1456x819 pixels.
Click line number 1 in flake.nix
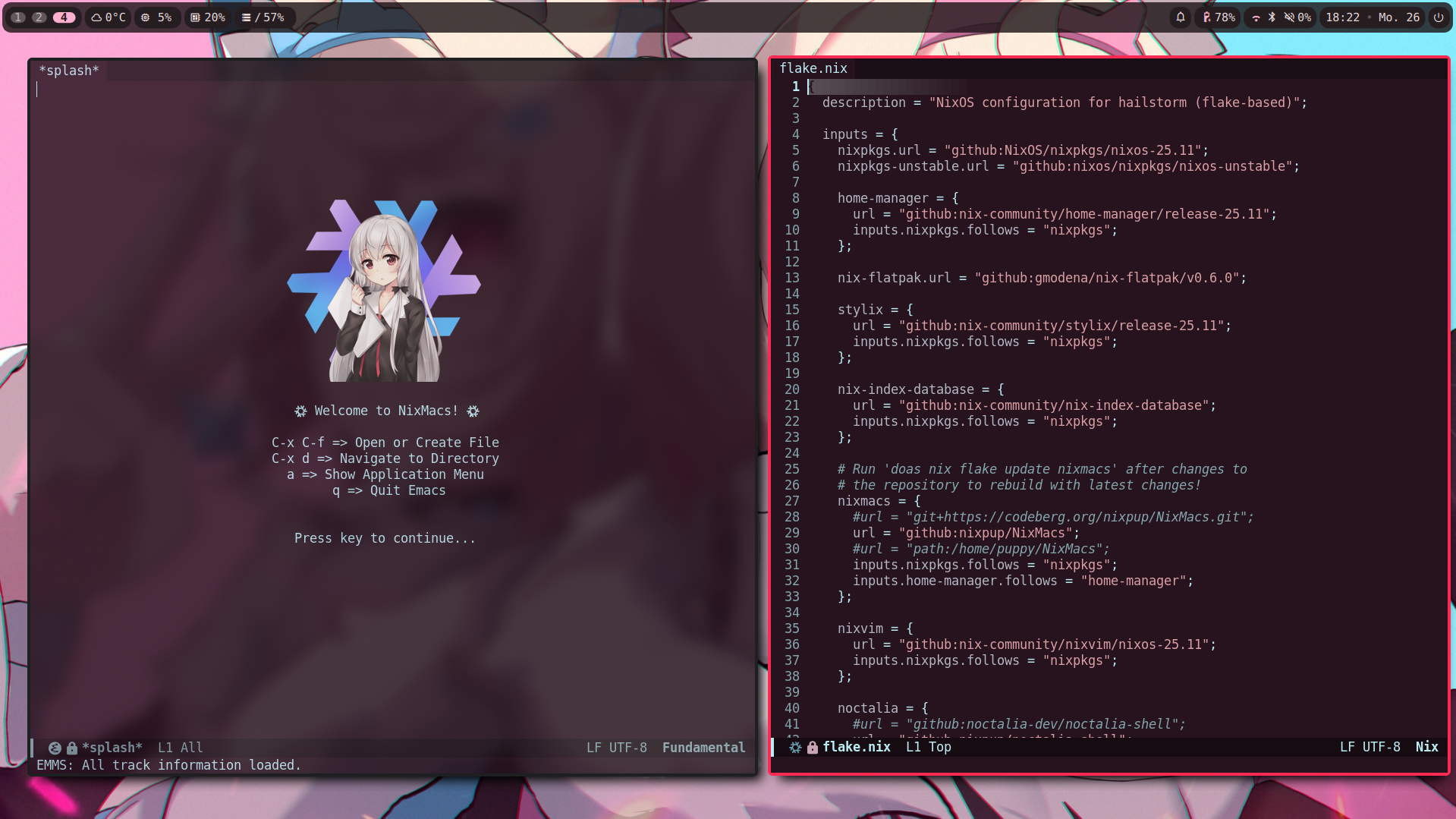click(x=795, y=86)
